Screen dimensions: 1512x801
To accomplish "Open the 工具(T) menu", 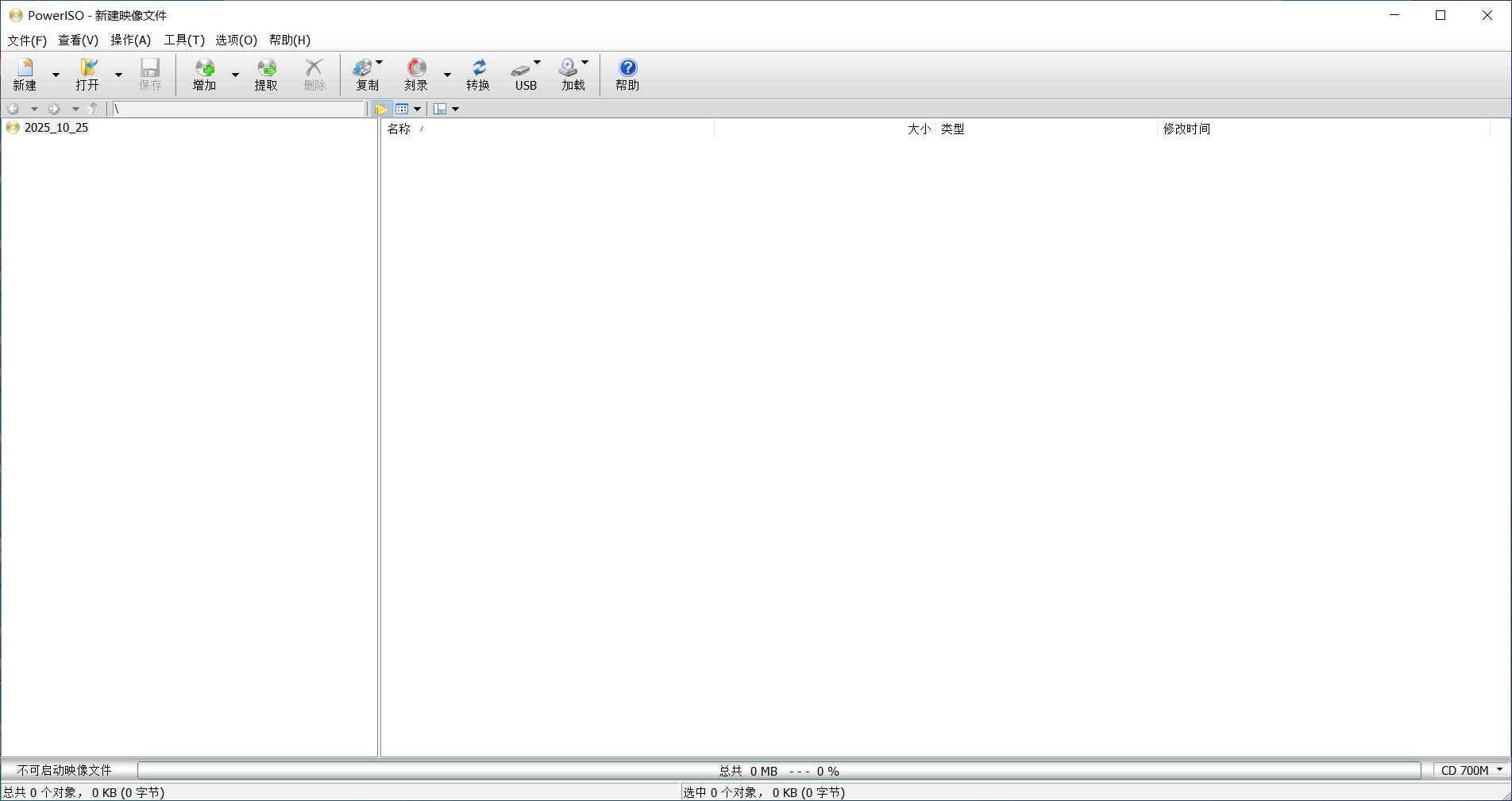I will coord(184,40).
